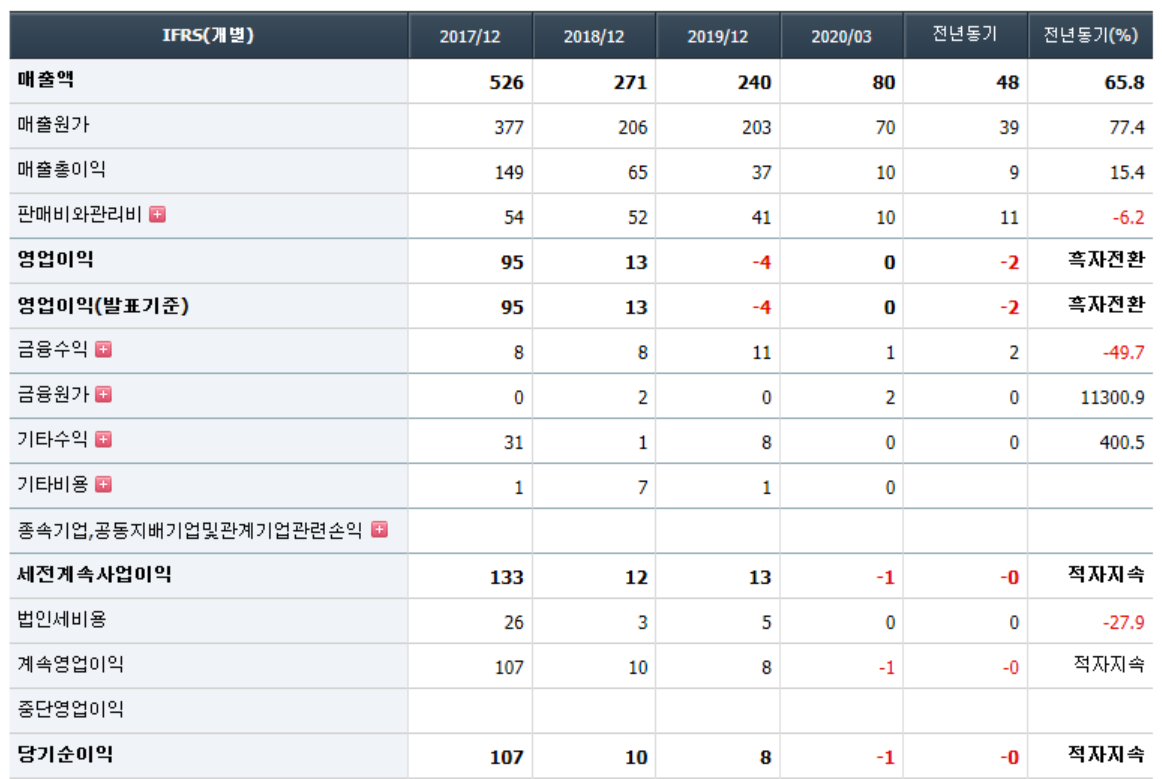The image size is (1162, 779).
Task: Click the 매출원가 row label
Action: 53,125
